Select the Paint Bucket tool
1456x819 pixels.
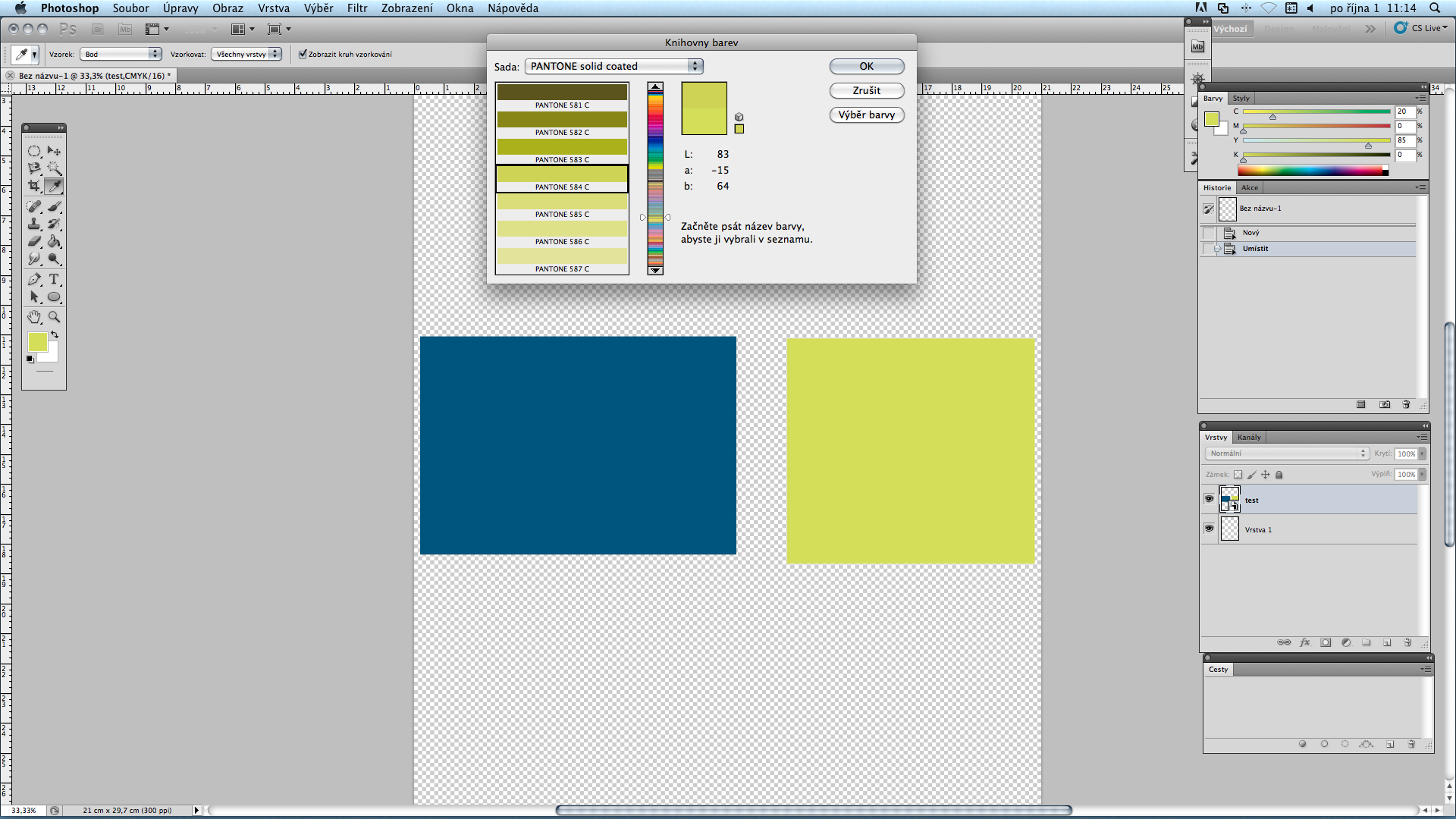click(54, 241)
